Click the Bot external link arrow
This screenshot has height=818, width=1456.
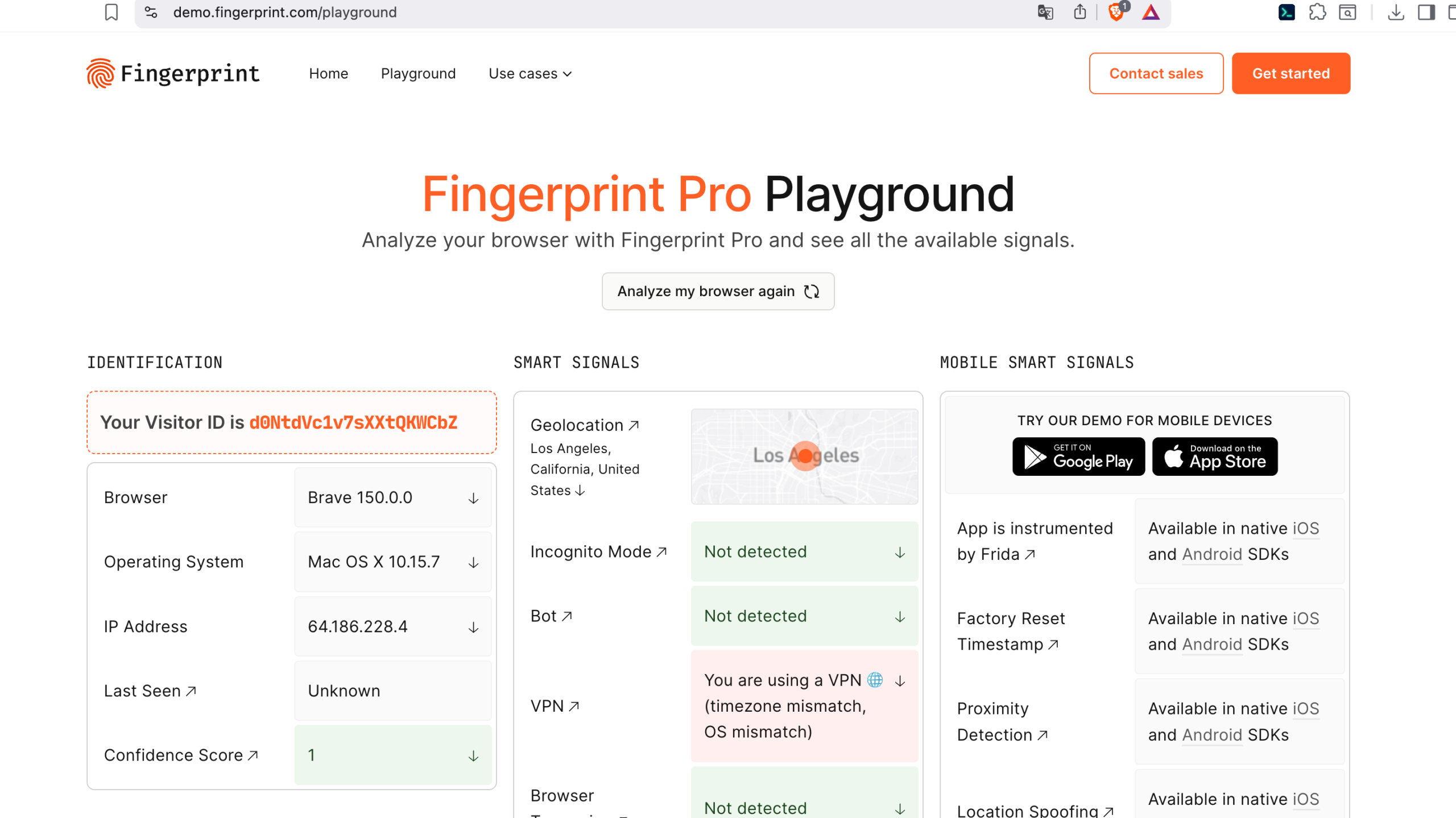coord(566,616)
